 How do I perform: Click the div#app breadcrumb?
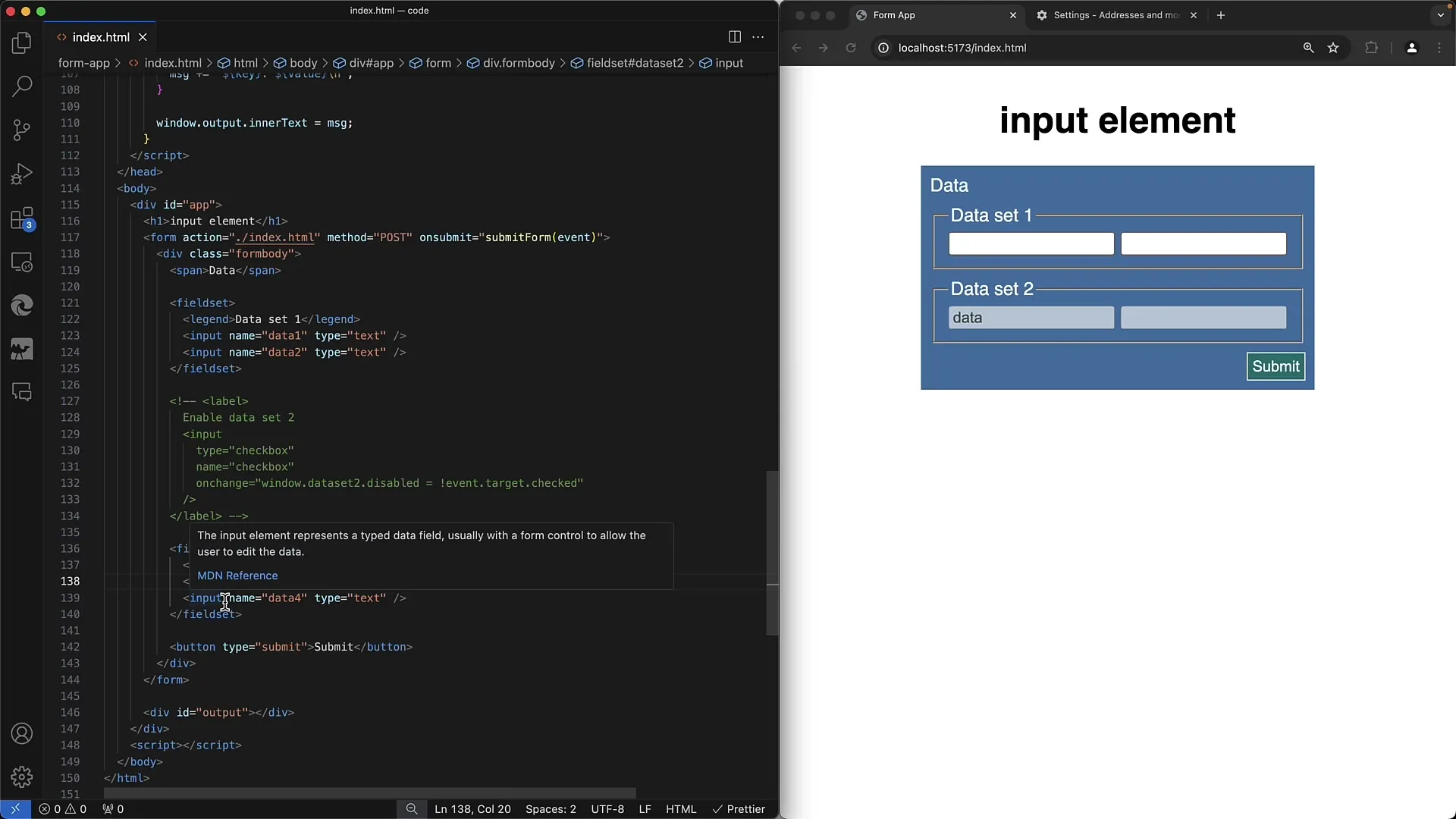click(x=363, y=63)
